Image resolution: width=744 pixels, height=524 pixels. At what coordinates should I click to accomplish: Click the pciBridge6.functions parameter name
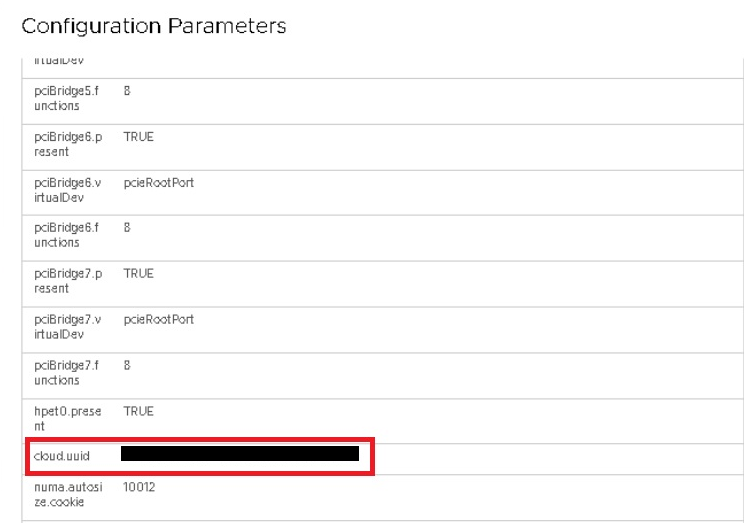(x=66, y=235)
